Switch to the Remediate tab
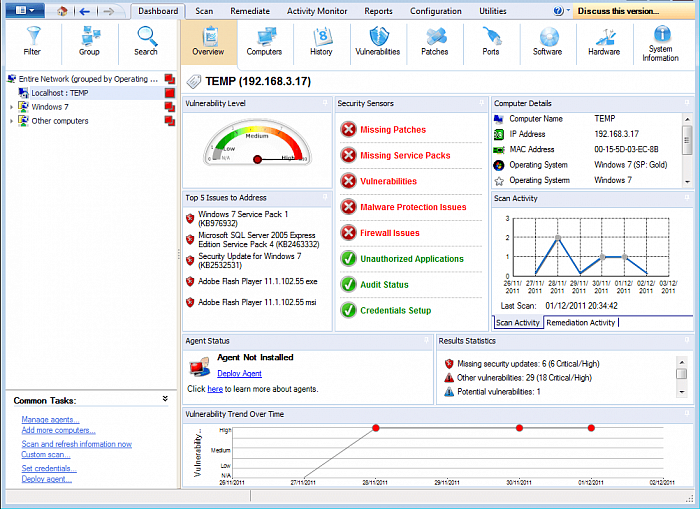Image resolution: width=700 pixels, height=509 pixels. click(250, 11)
